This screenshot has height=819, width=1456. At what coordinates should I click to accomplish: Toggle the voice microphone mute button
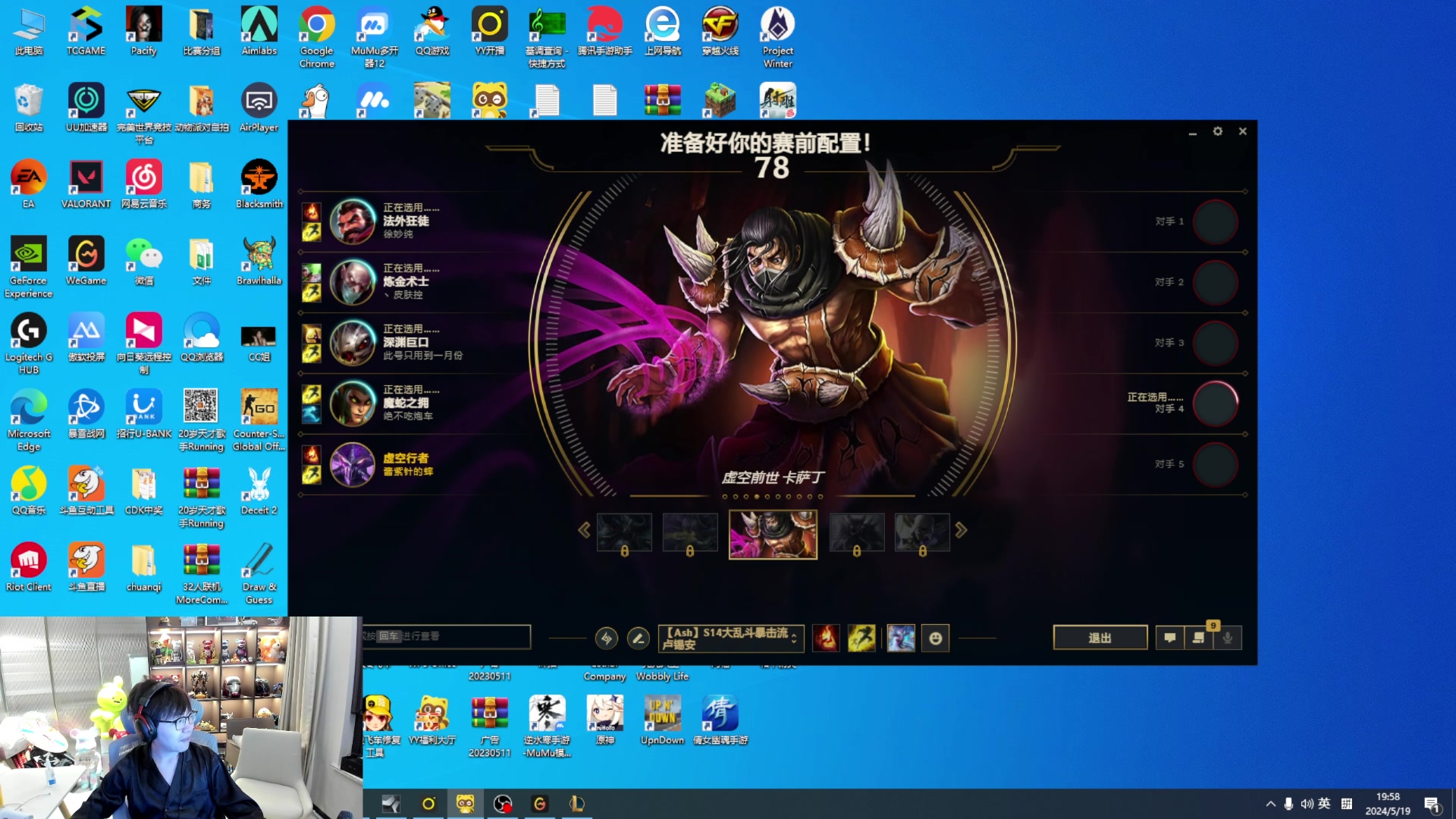click(1228, 638)
